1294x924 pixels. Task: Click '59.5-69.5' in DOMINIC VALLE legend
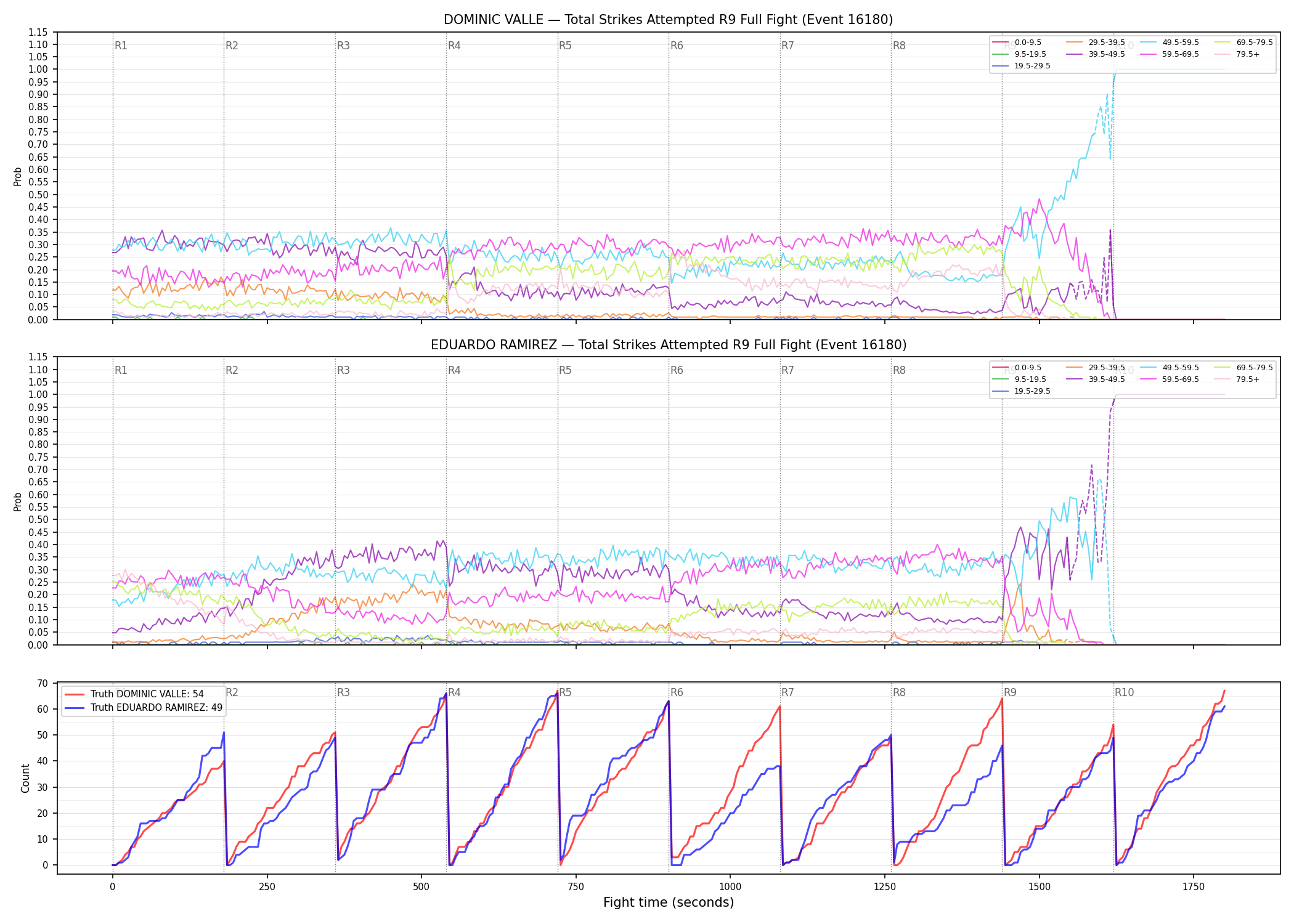pos(1181,54)
